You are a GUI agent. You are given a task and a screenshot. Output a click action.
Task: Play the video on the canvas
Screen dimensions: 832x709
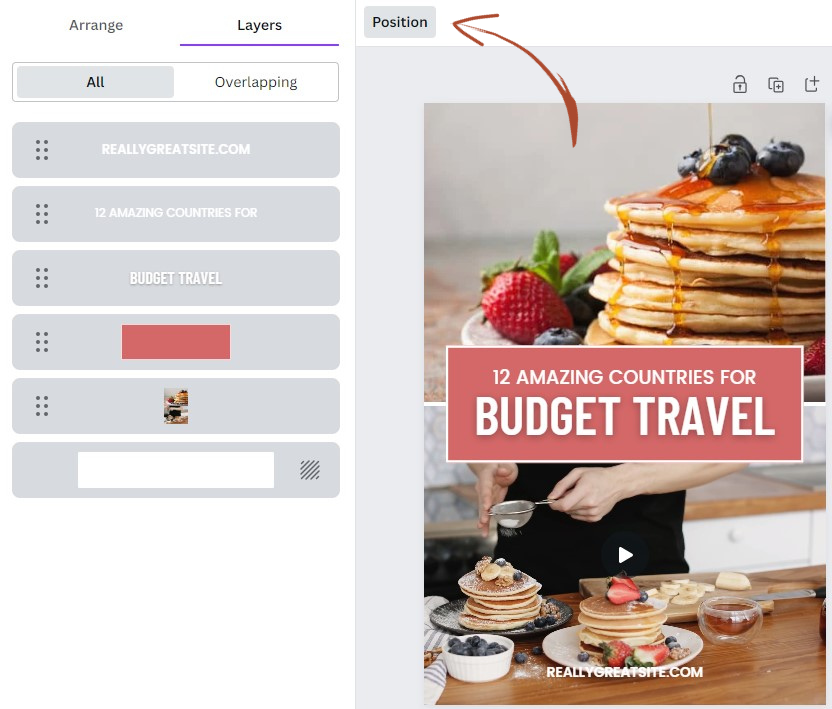coord(626,555)
